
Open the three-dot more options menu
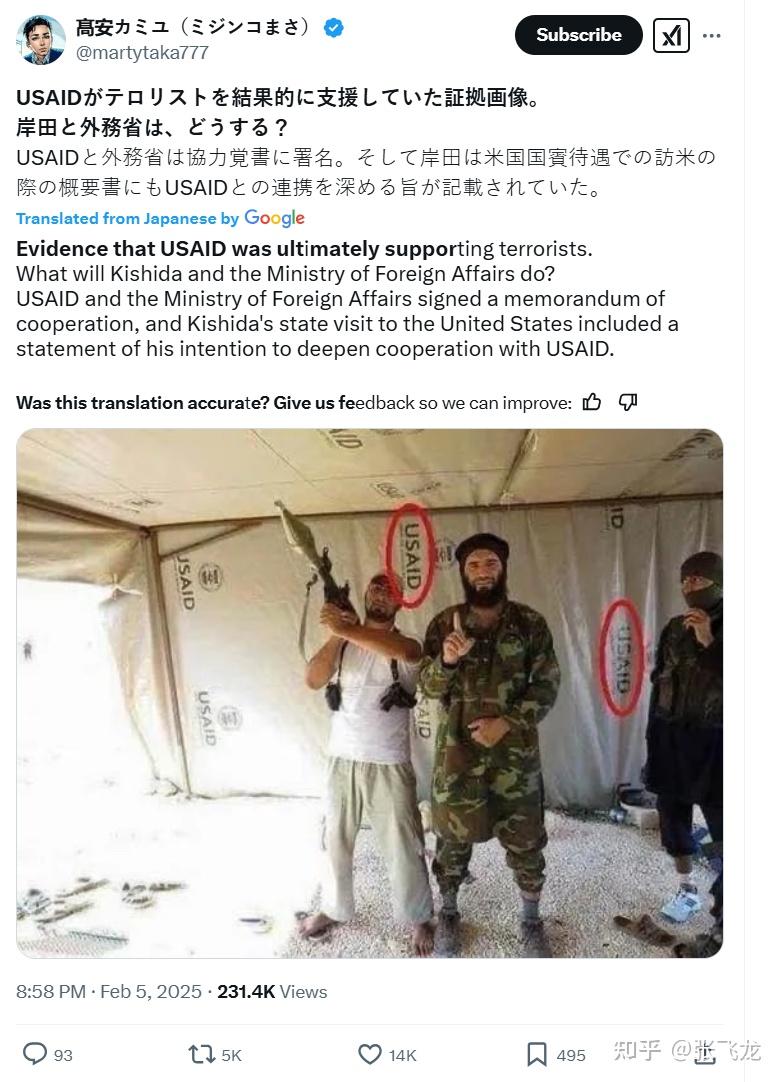(x=711, y=36)
